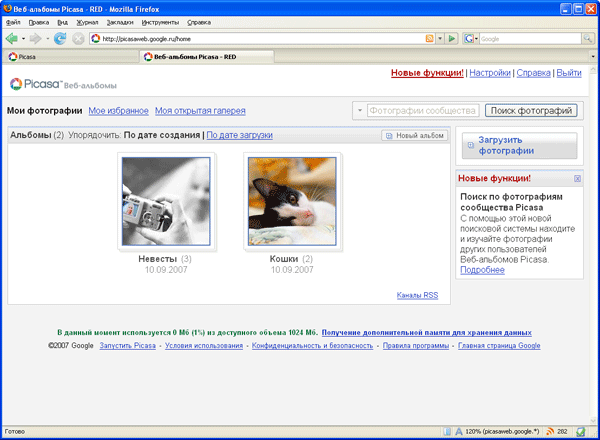
Task: Select the Веб-альбомы Picasa - RED tab
Action: (207, 57)
